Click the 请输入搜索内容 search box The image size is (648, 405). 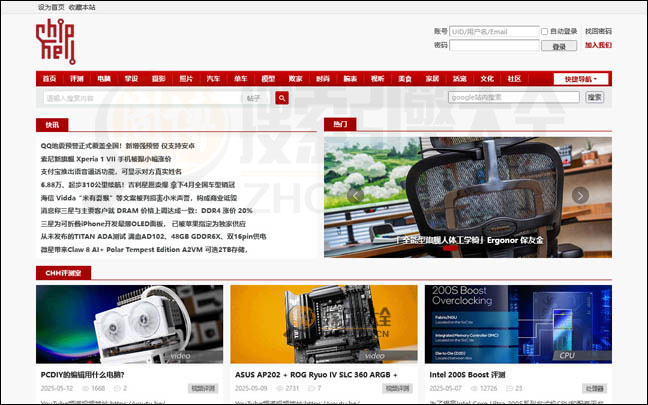(143, 98)
